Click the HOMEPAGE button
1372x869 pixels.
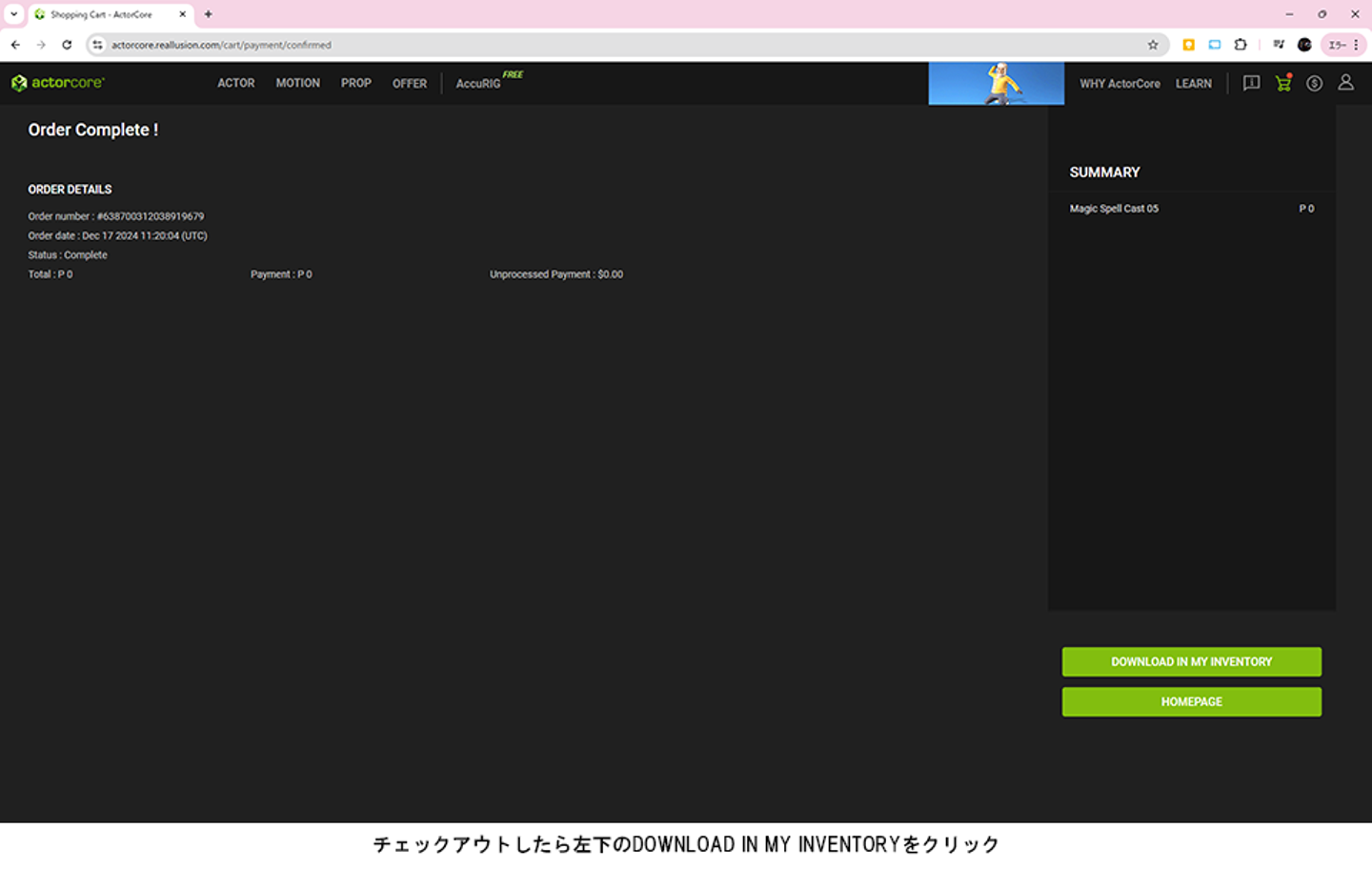click(x=1192, y=702)
